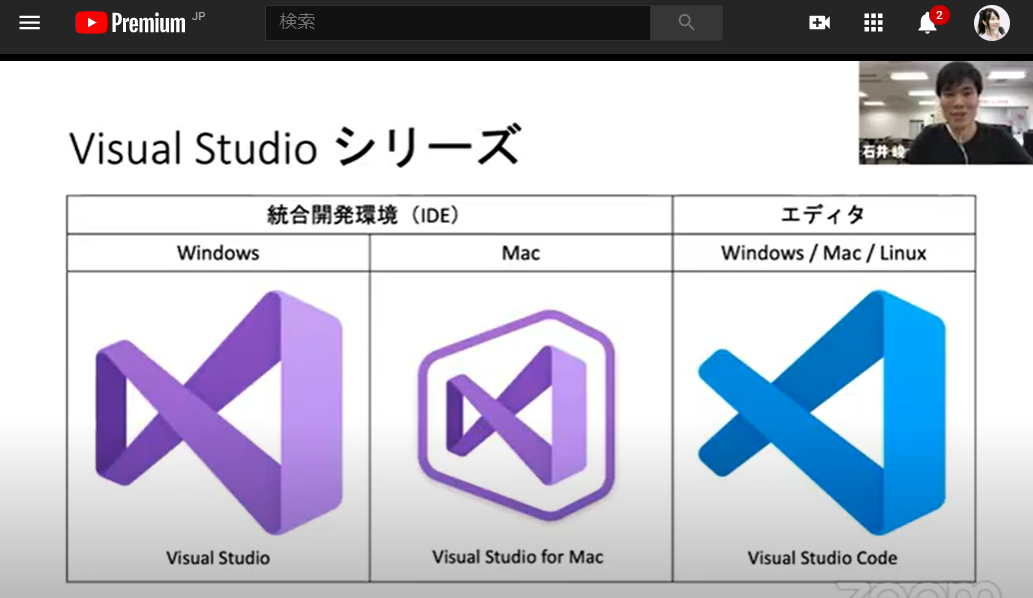Open the YouTube apps grid icon
Image resolution: width=1033 pixels, height=598 pixels.
pos(874,23)
